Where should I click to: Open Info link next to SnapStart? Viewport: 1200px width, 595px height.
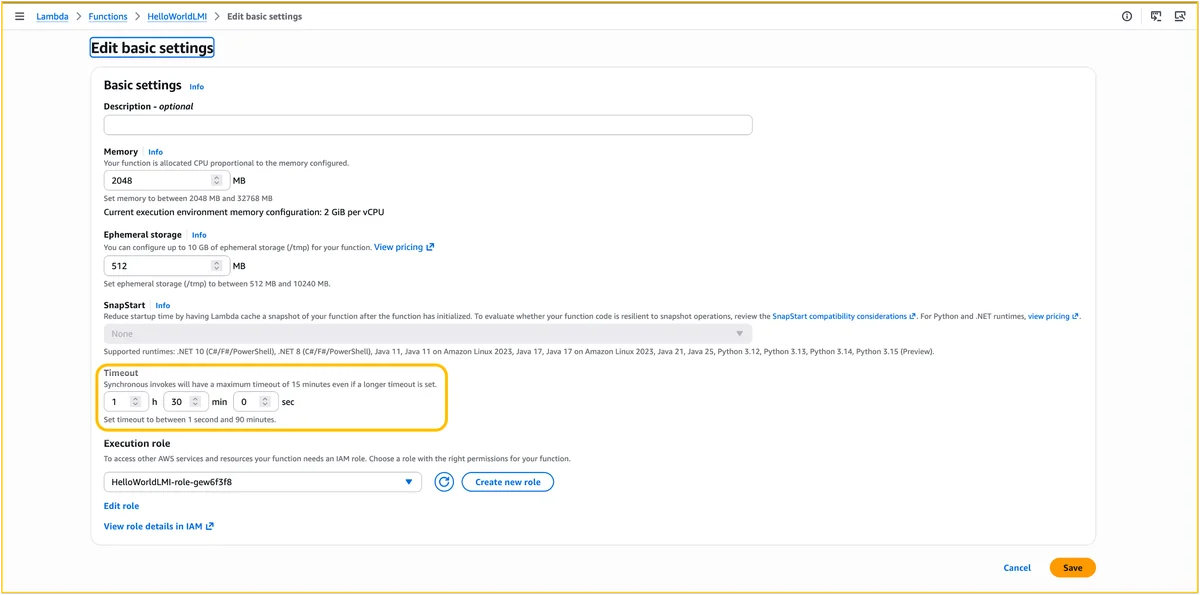pyautogui.click(x=163, y=305)
